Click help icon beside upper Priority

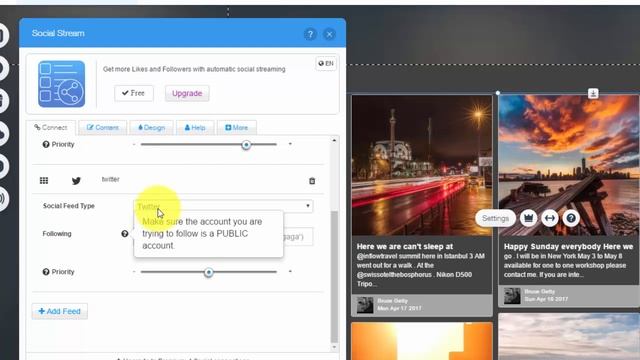click(46, 144)
